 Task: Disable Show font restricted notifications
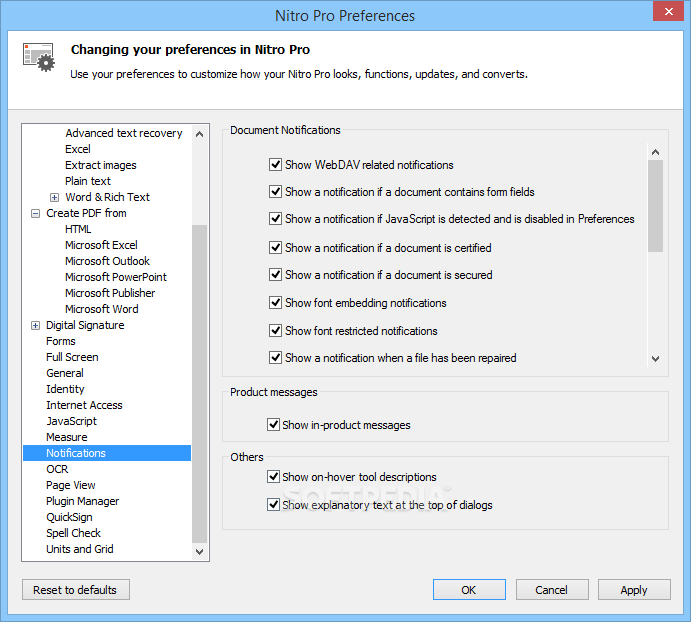point(275,331)
